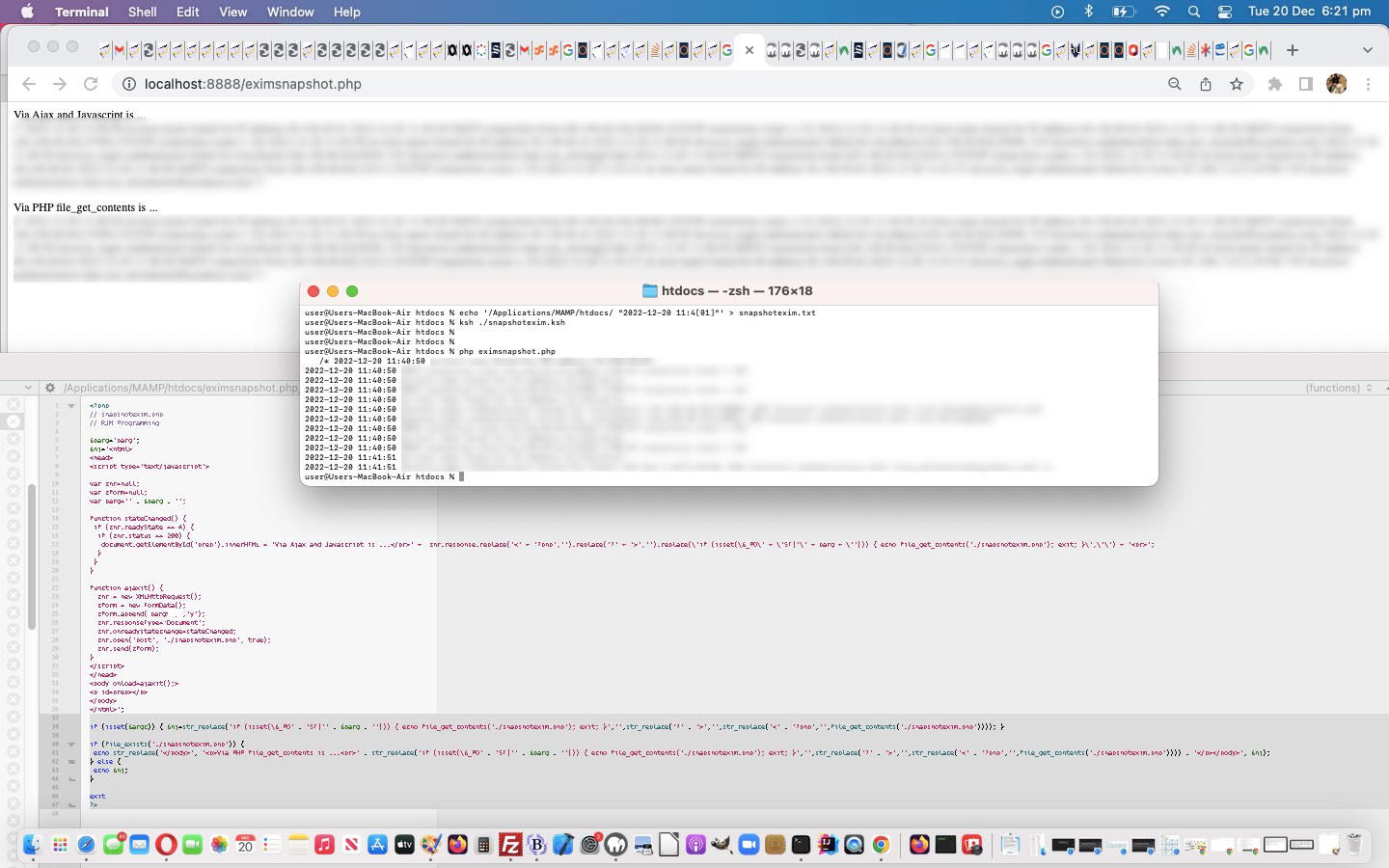
Task: Check the battery status icon
Action: tap(1124, 12)
